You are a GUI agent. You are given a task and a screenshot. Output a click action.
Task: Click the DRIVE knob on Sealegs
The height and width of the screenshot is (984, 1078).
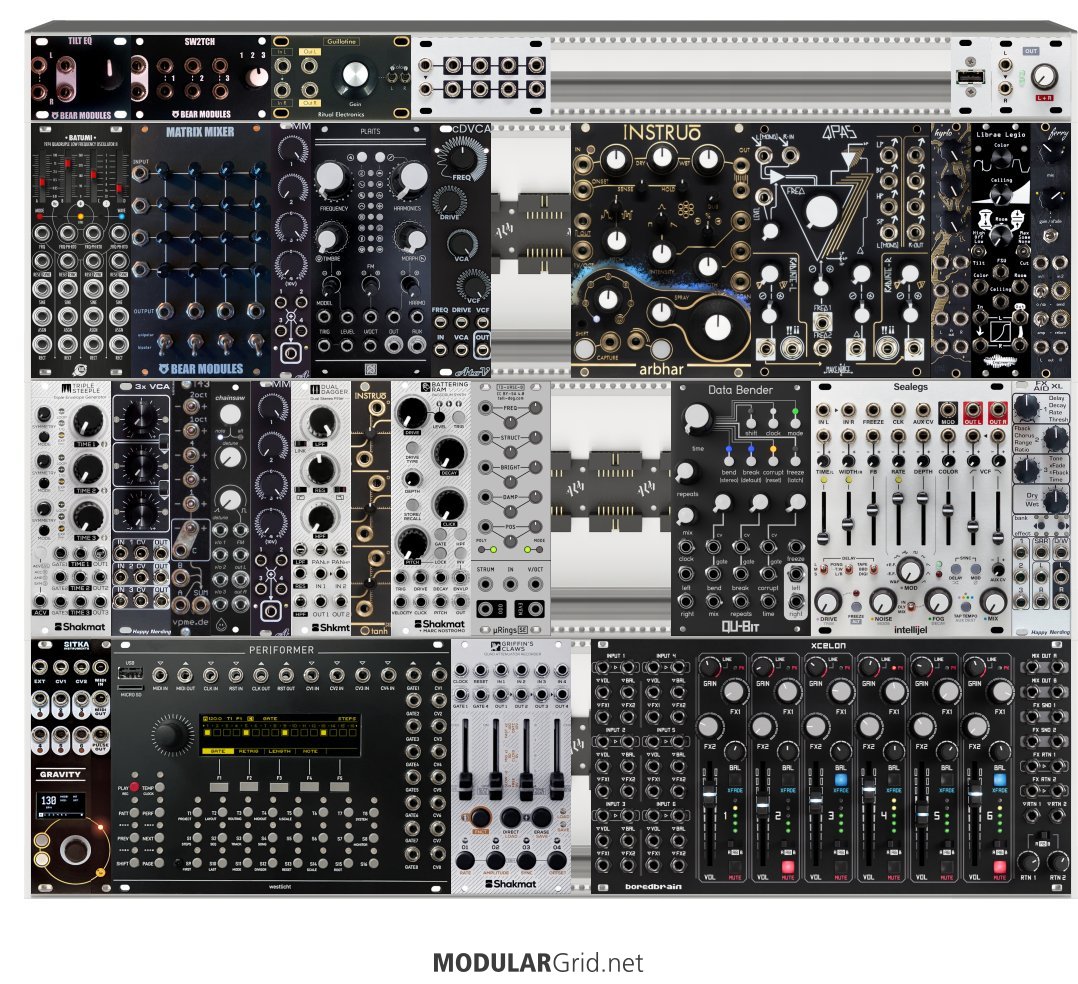(828, 602)
